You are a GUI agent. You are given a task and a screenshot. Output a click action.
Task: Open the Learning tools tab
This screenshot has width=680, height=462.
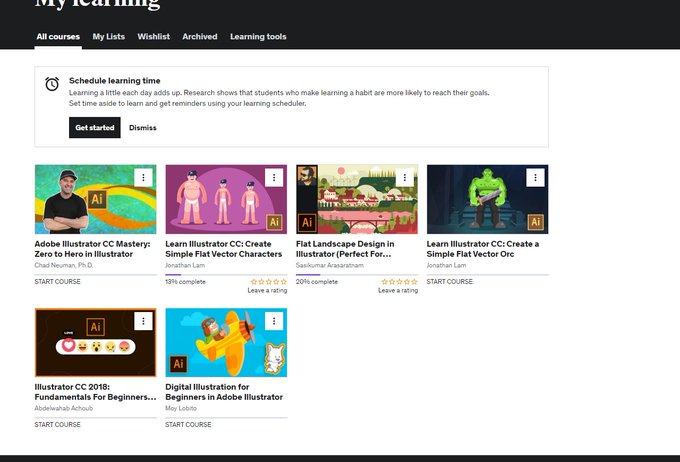pos(258,36)
